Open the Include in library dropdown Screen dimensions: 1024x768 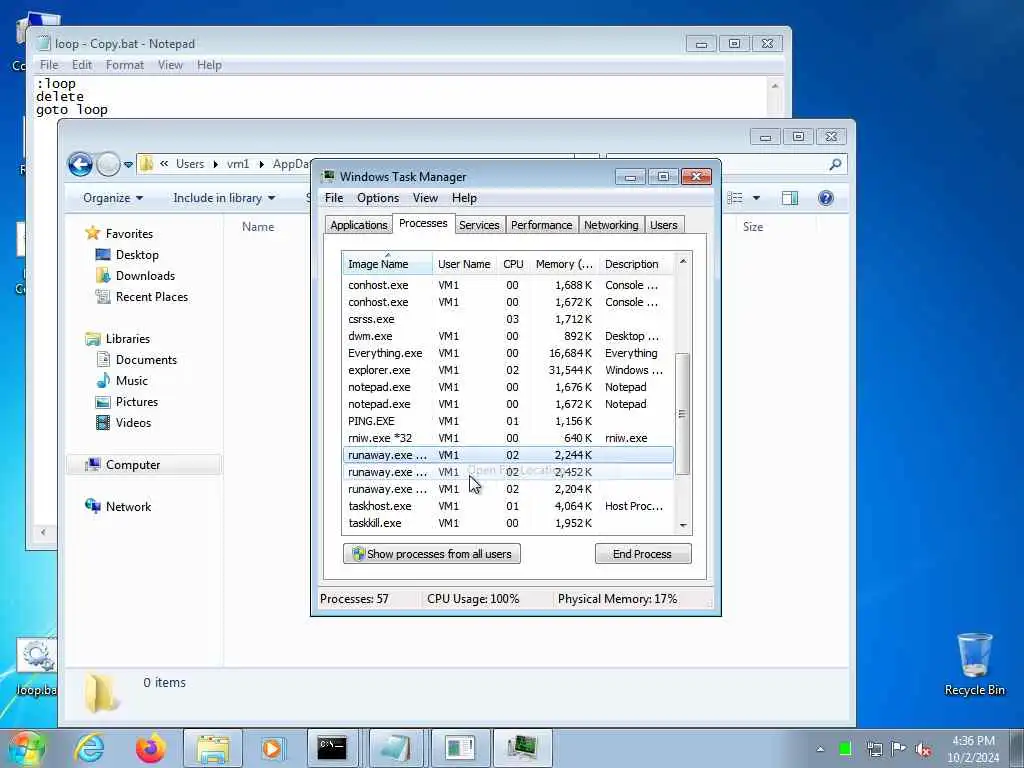pyautogui.click(x=224, y=198)
